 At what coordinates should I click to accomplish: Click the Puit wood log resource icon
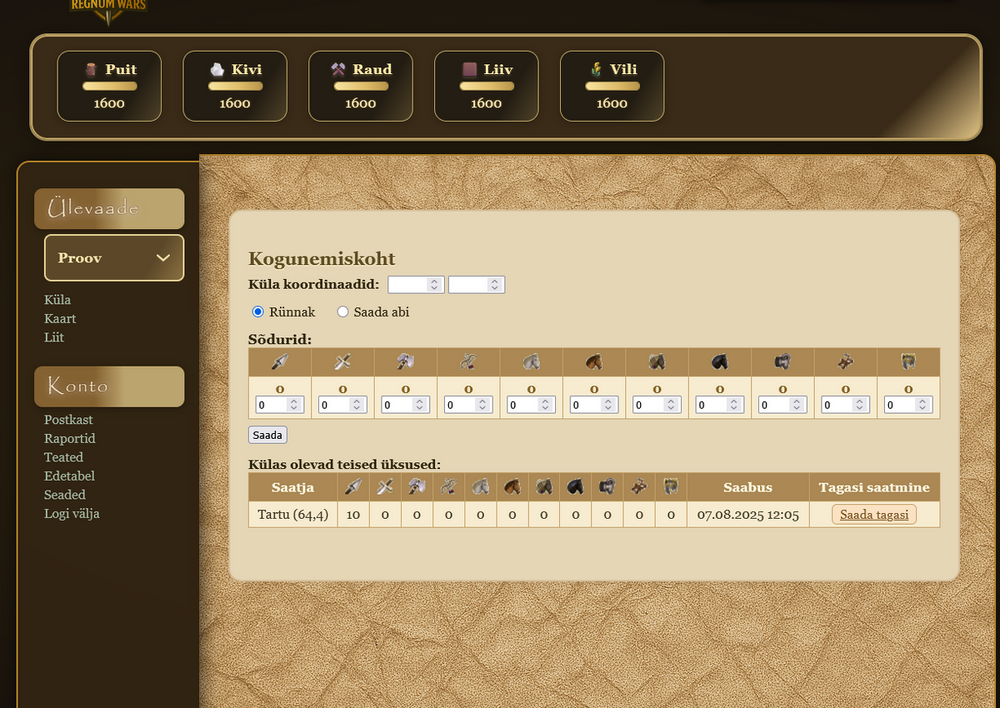click(91, 70)
